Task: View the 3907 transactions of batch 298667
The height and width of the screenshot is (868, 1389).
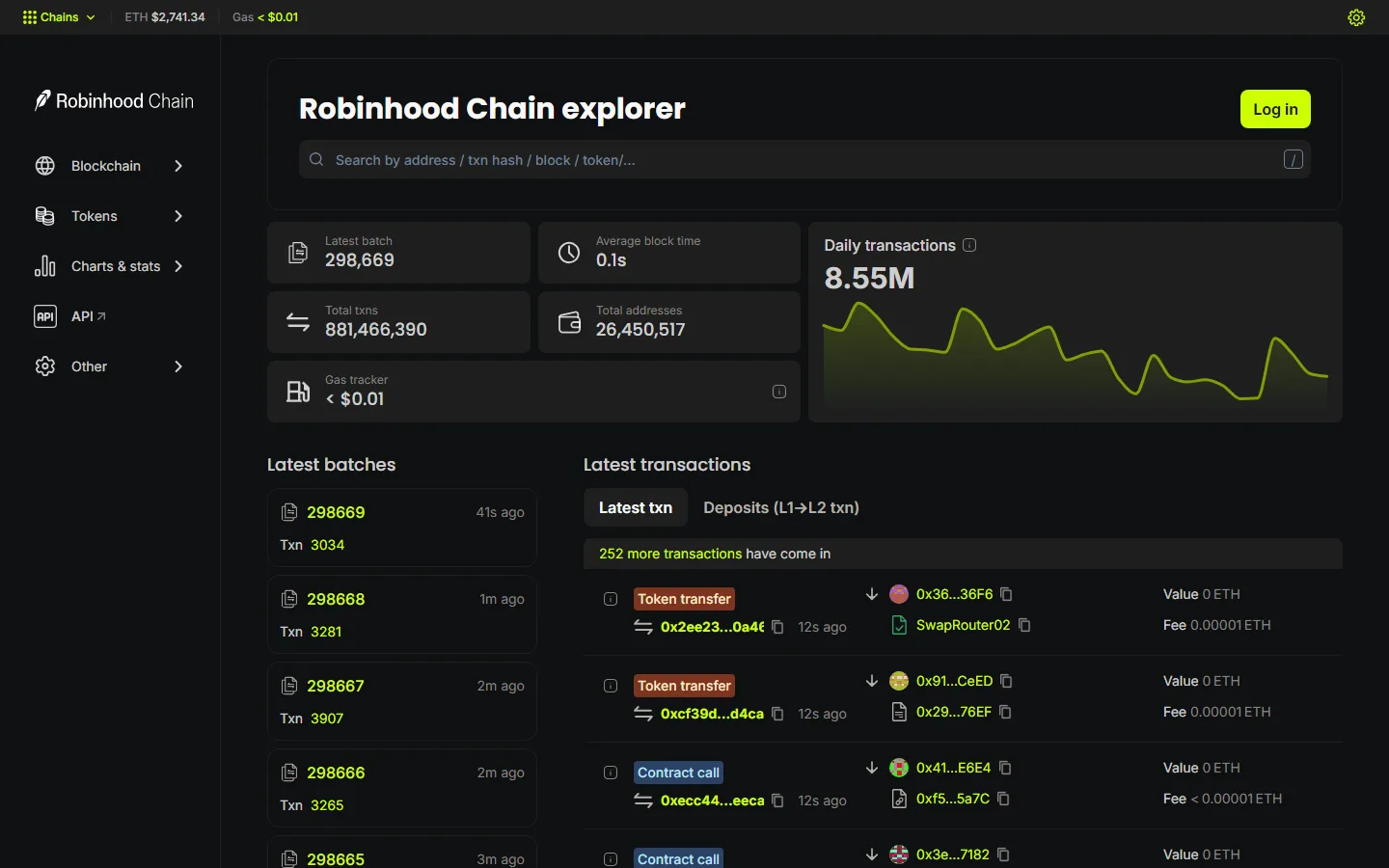Action: 327,719
